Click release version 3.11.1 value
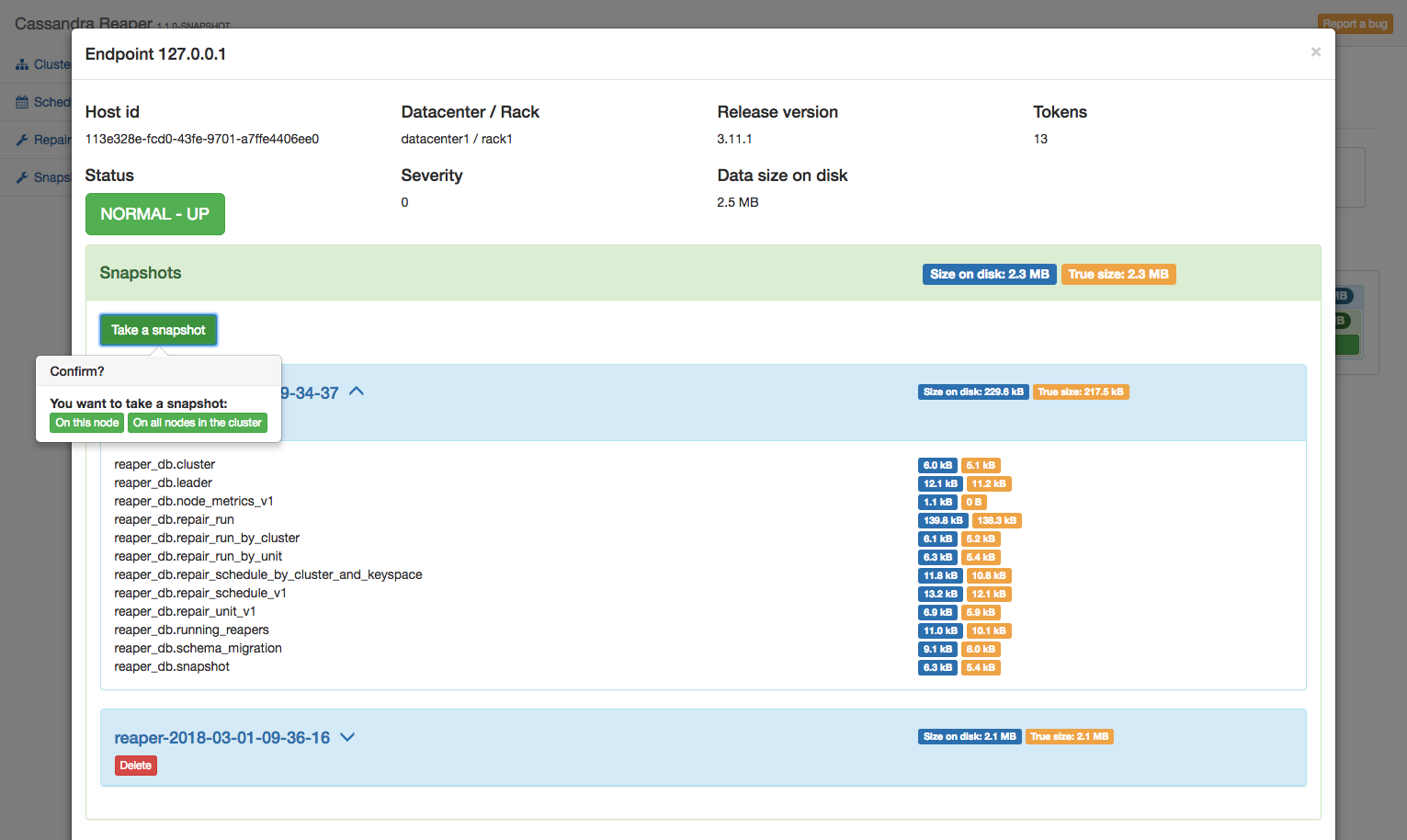 (x=734, y=139)
